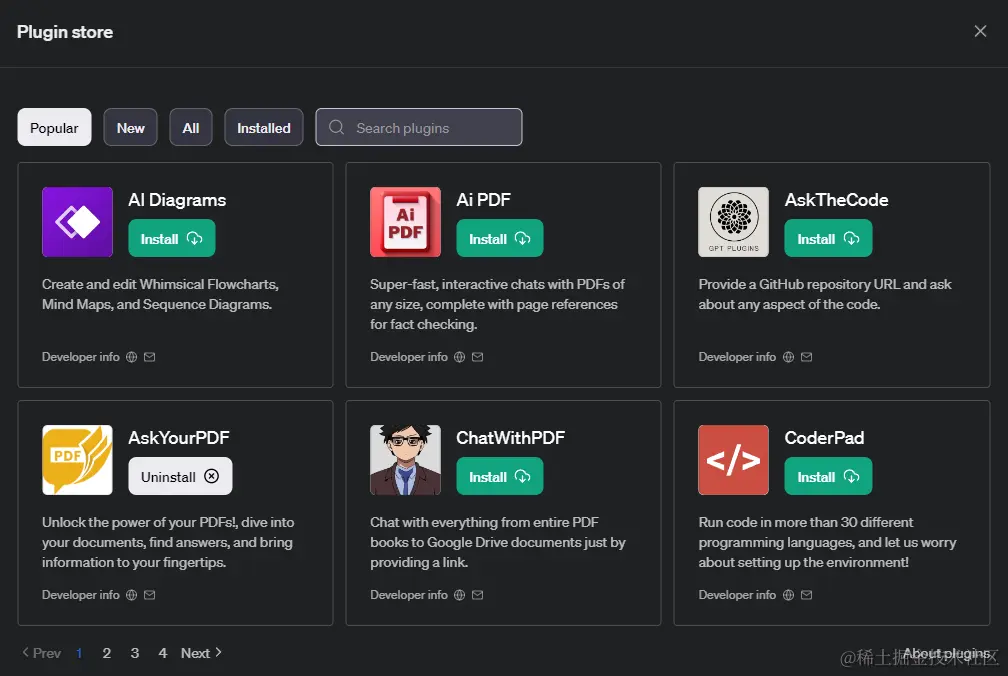Screen dimensions: 1008x676
Task: Open CoderPad developer email icon
Action: click(x=807, y=595)
